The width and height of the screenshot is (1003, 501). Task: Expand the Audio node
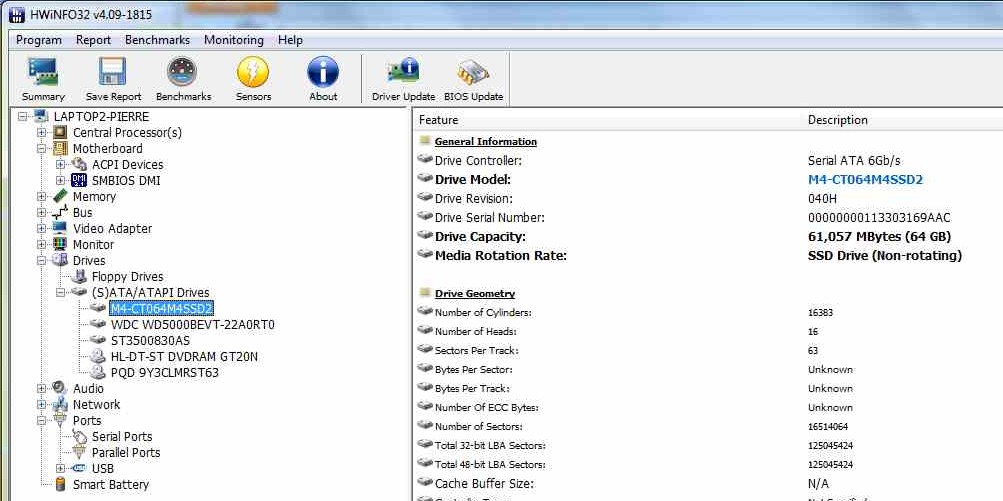click(42, 388)
